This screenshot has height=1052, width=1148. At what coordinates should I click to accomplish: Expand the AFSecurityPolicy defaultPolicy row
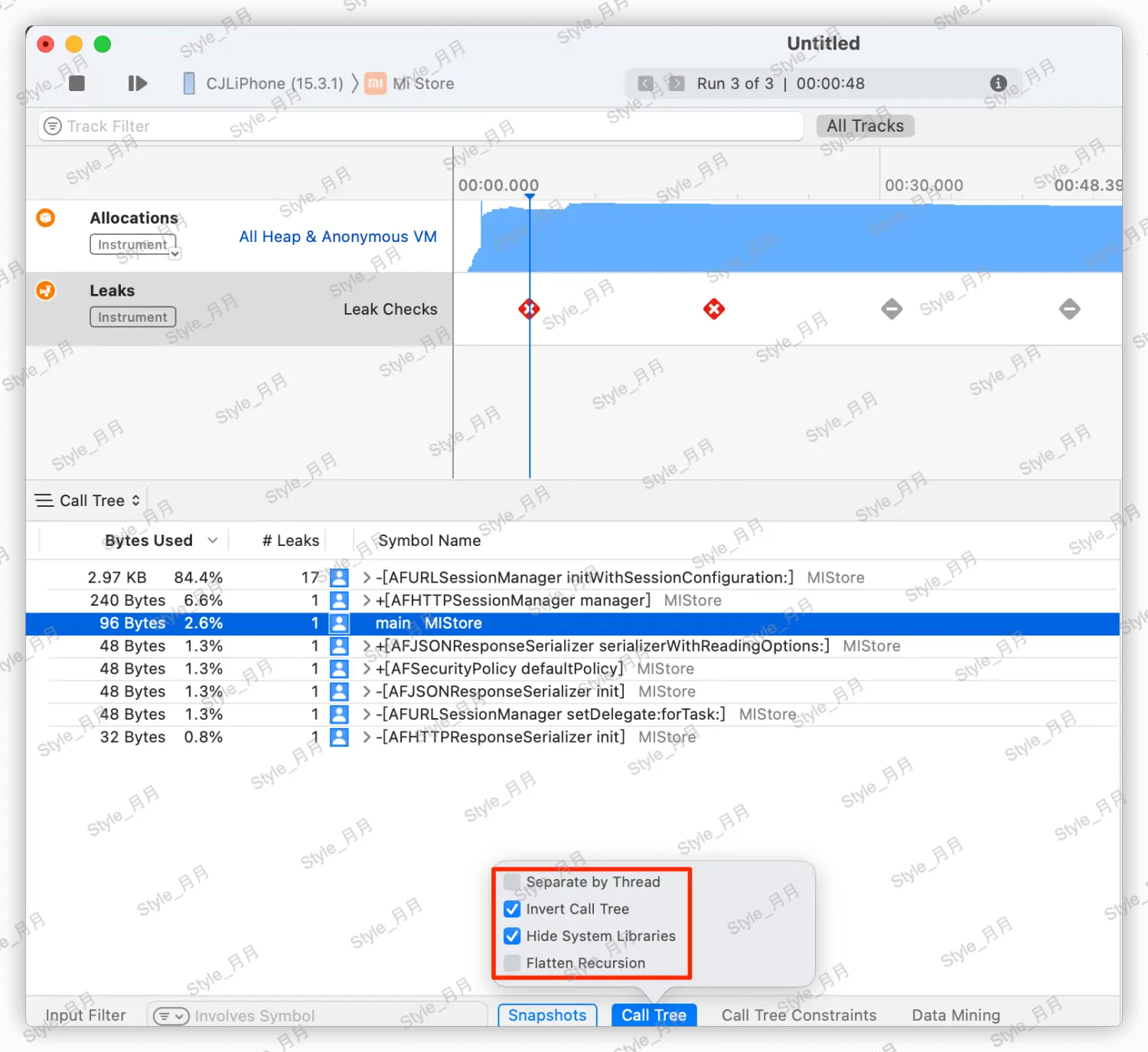click(x=367, y=669)
